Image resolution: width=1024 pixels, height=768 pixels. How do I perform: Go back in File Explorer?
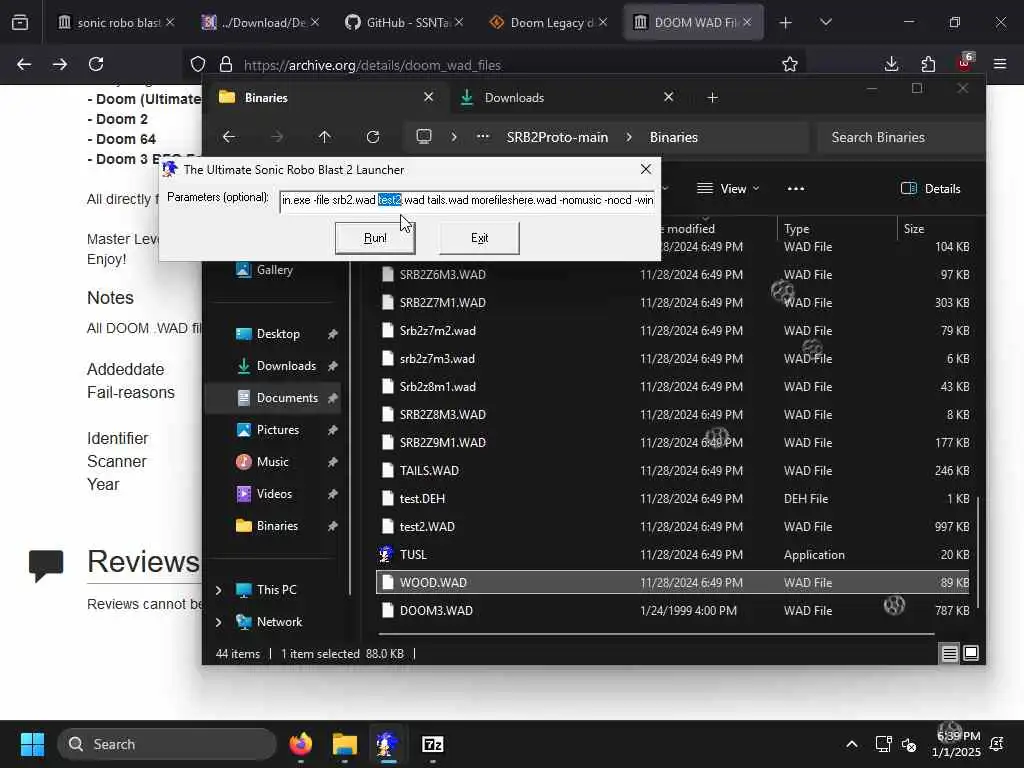[229, 136]
